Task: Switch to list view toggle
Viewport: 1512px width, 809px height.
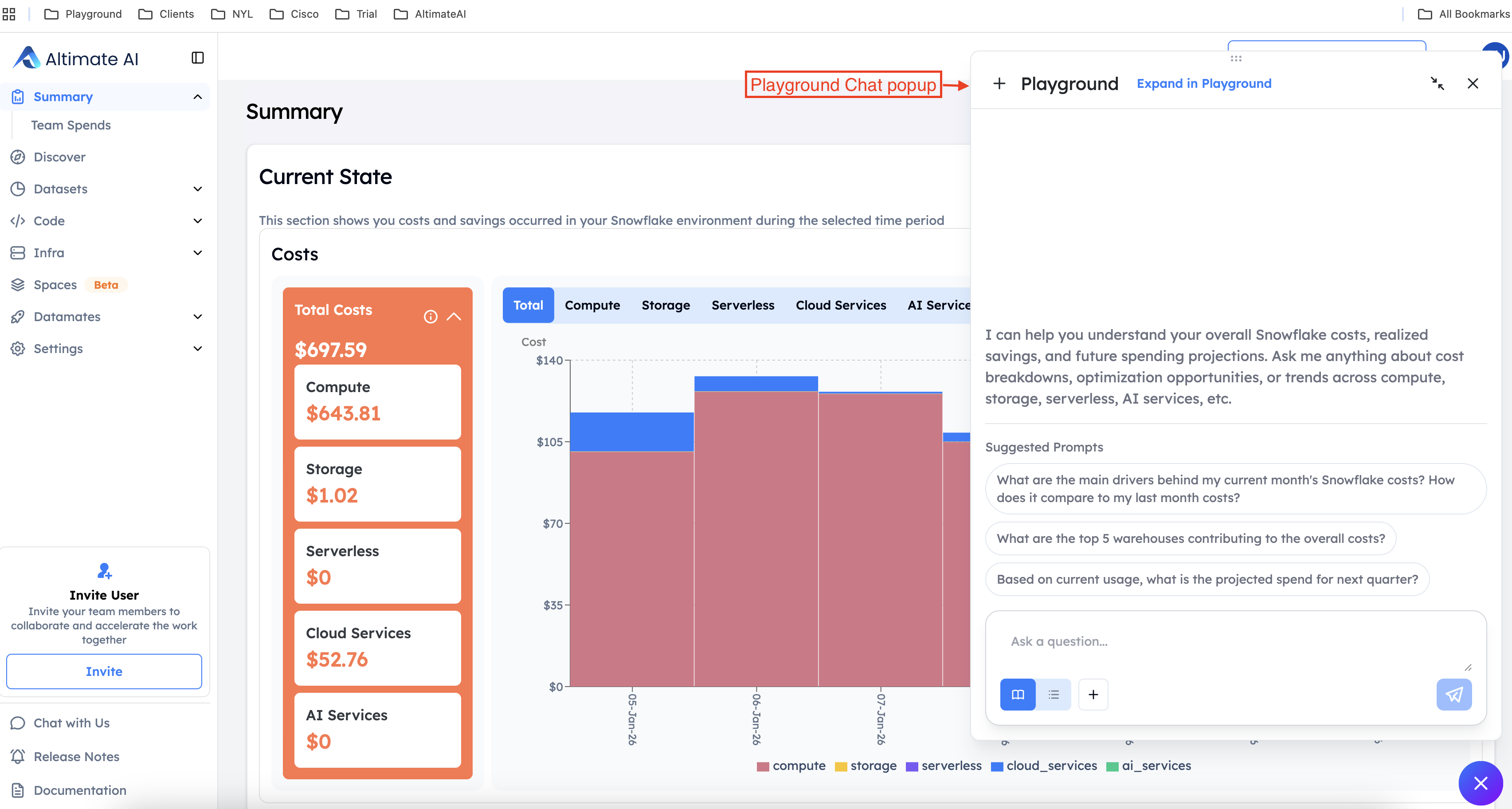Action: tap(1054, 695)
